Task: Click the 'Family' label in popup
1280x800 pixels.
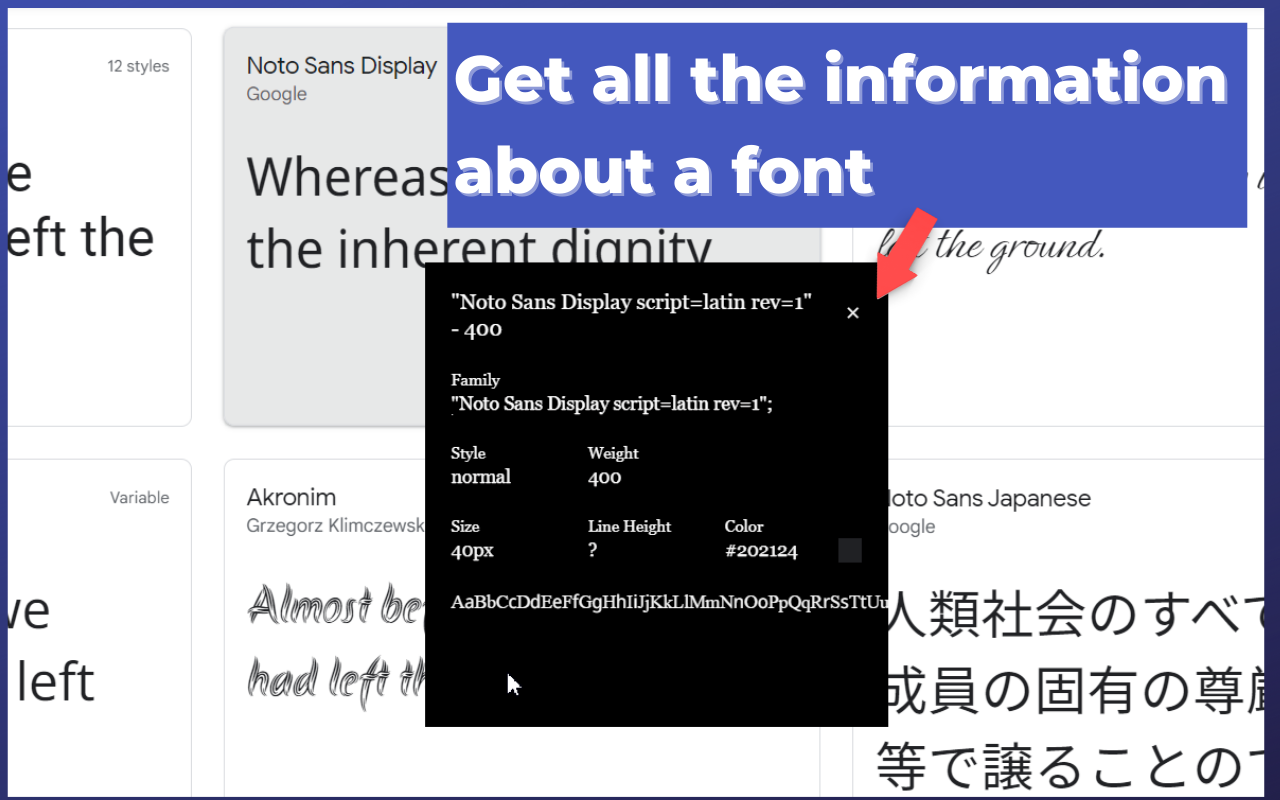Action: pos(475,380)
